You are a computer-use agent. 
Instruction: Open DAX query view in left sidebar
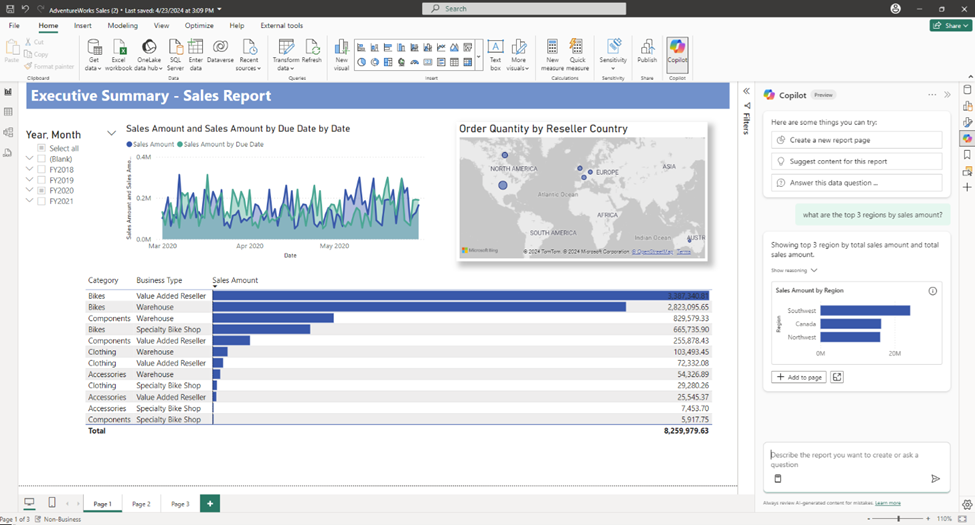(8, 152)
